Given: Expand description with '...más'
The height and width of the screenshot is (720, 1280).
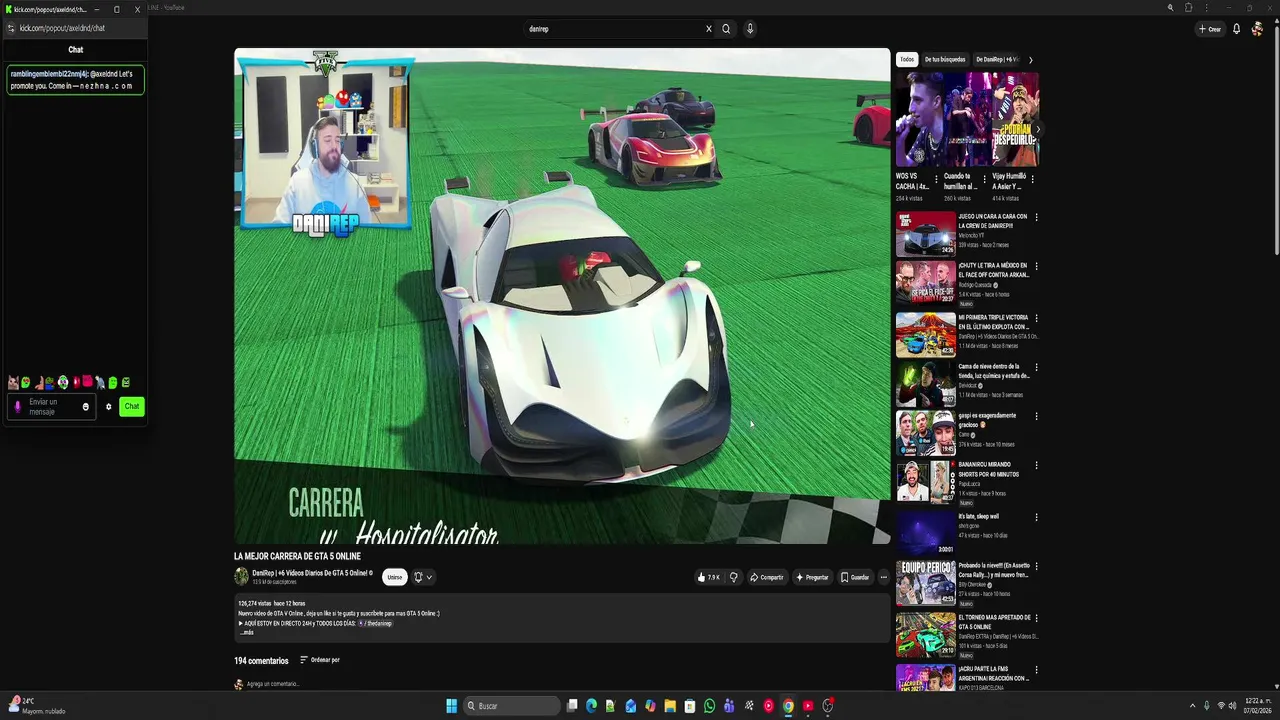Looking at the screenshot, I should pyautogui.click(x=246, y=632).
